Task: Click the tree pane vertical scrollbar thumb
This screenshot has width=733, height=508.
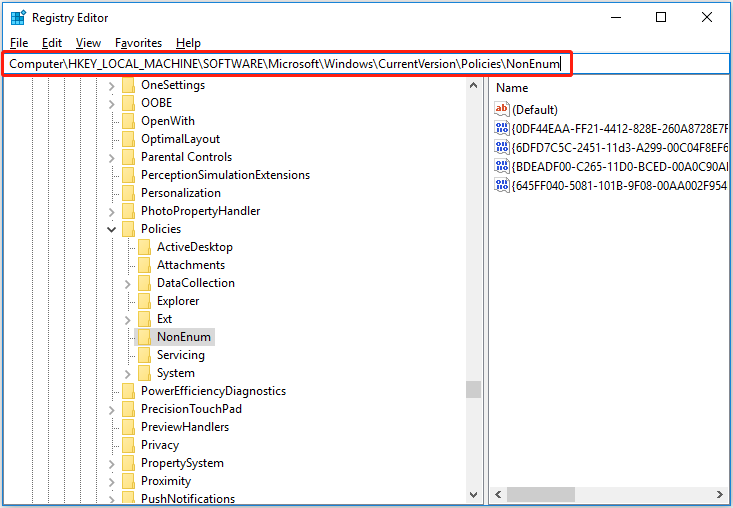Action: 474,389
